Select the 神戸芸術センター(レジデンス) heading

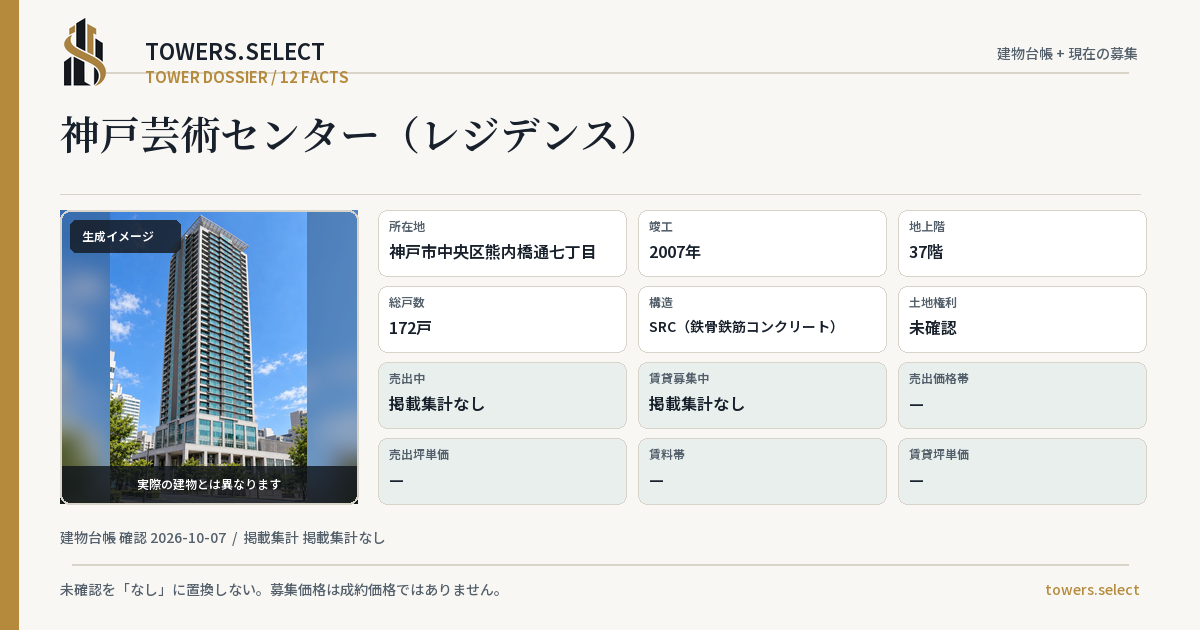(350, 135)
